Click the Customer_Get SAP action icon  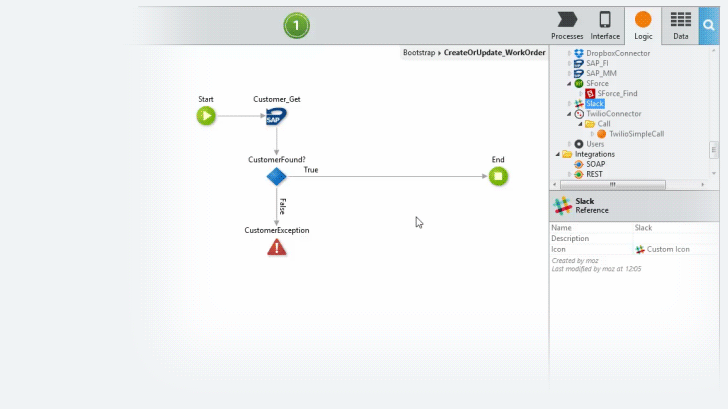[x=276, y=116]
